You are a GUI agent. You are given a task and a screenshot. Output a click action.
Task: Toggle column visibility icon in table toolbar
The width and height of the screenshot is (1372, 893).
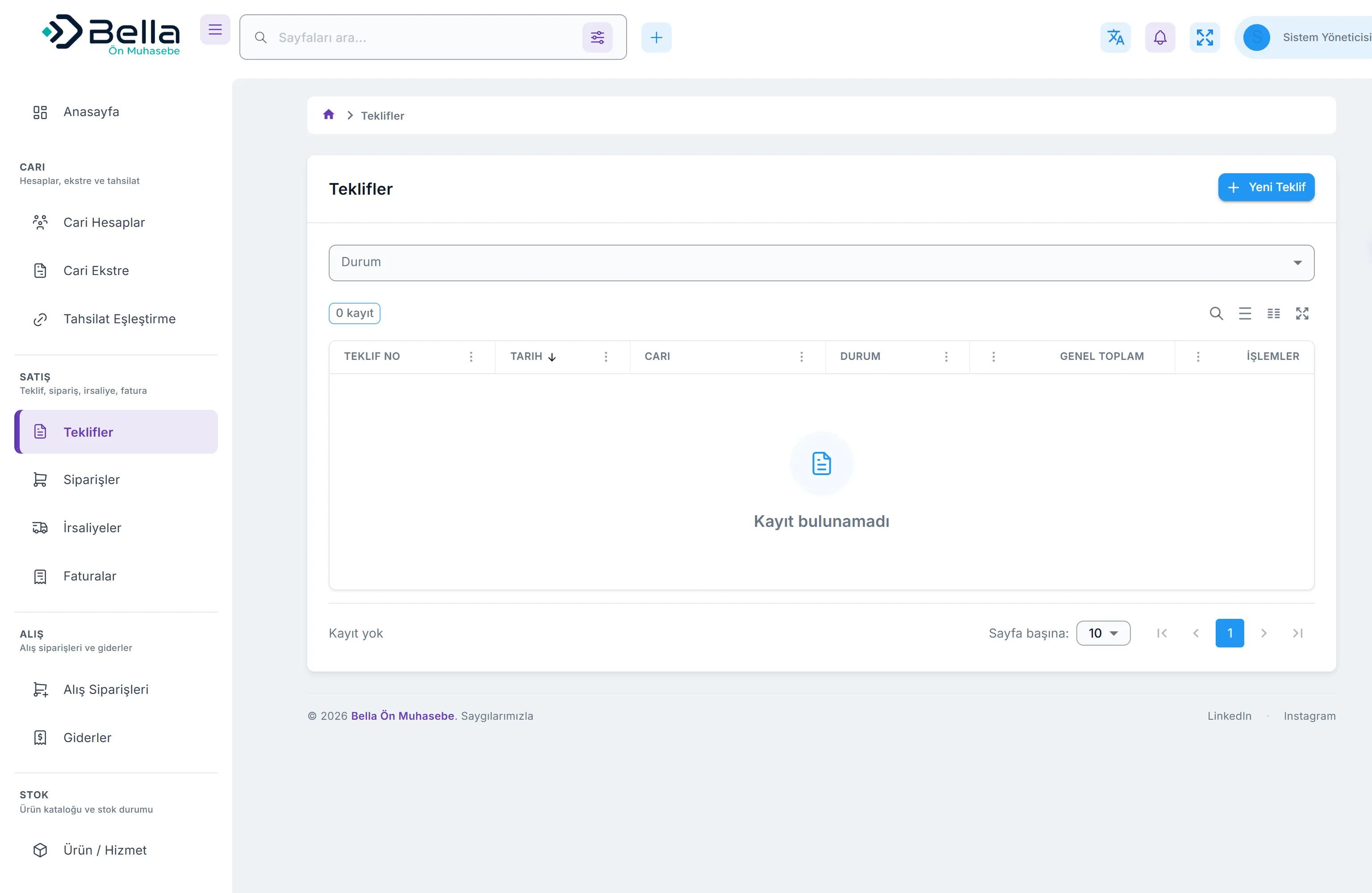(x=1273, y=313)
